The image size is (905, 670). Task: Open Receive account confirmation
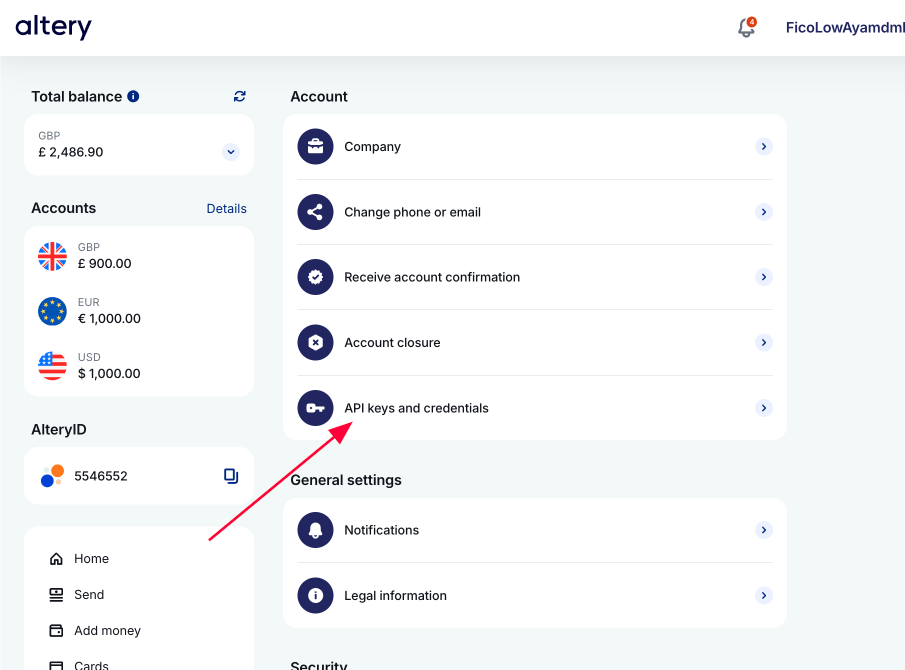pyautogui.click(x=535, y=277)
